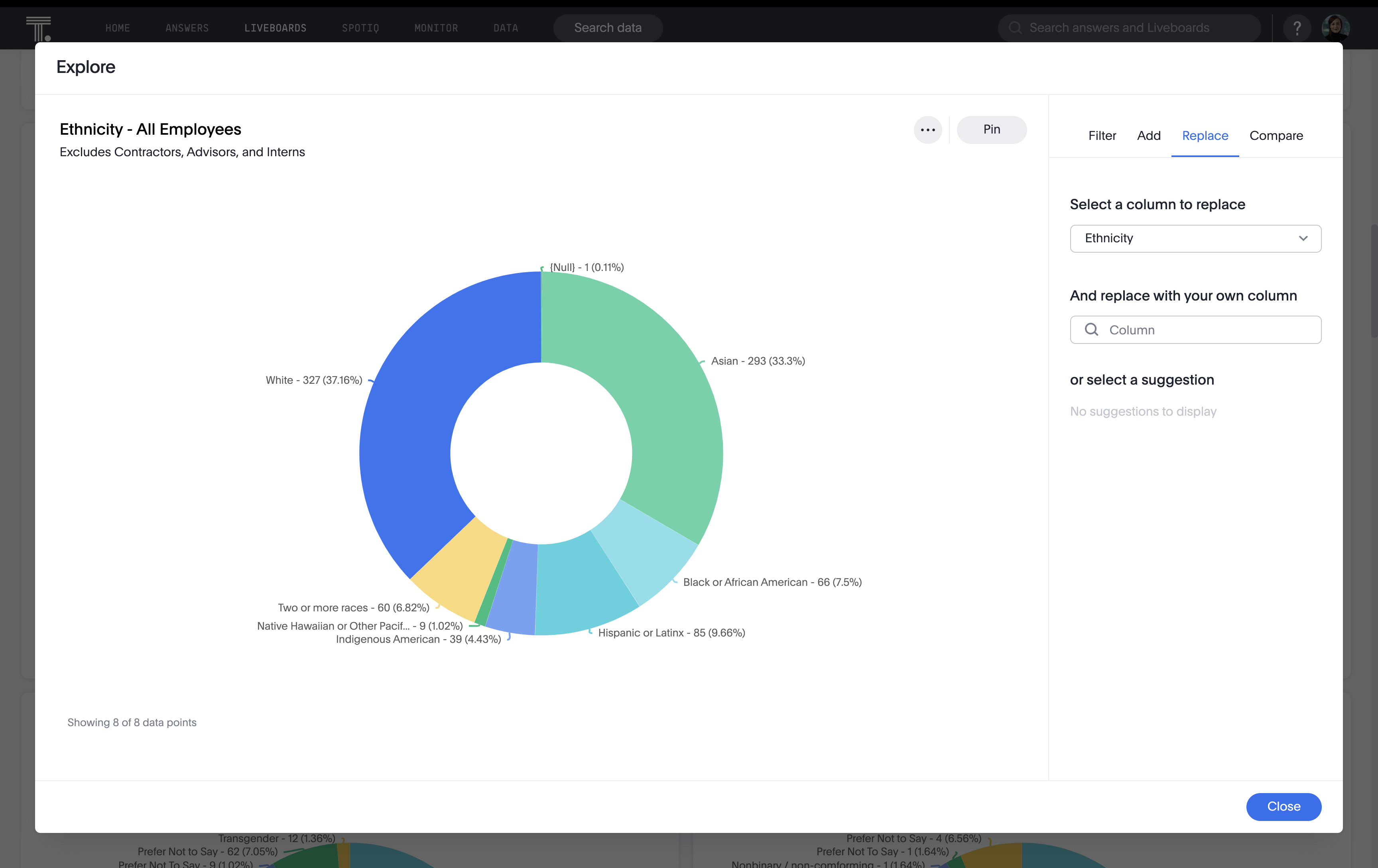Open the user profile avatar
The width and height of the screenshot is (1378, 868).
click(1336, 28)
